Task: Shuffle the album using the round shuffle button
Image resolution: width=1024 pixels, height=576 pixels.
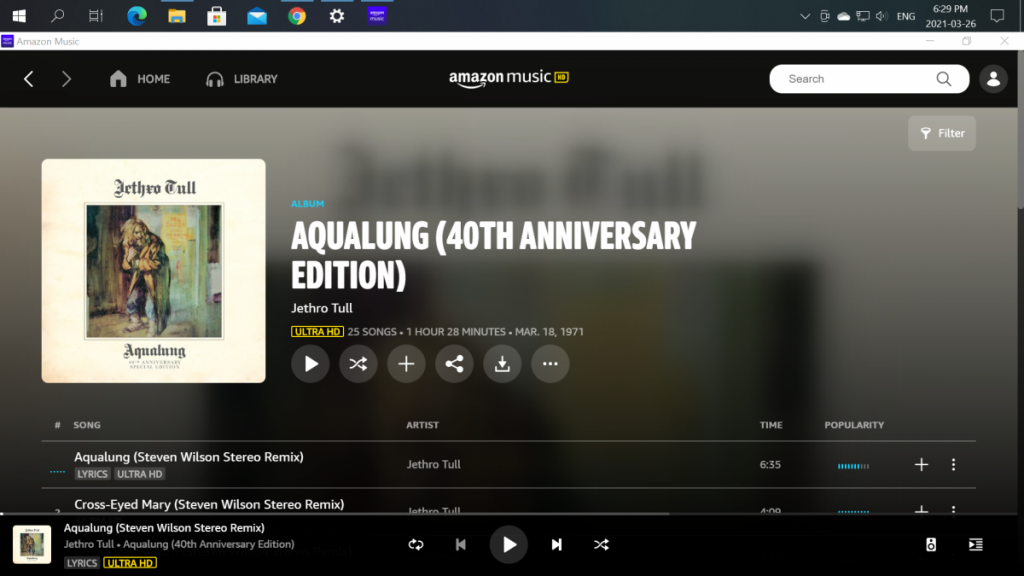Action: [x=358, y=364]
